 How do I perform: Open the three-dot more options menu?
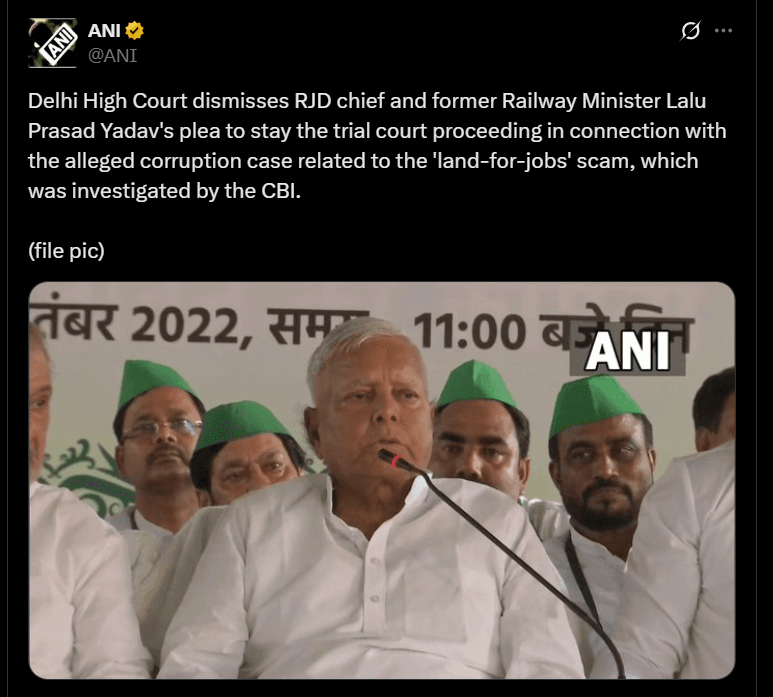[x=723, y=31]
